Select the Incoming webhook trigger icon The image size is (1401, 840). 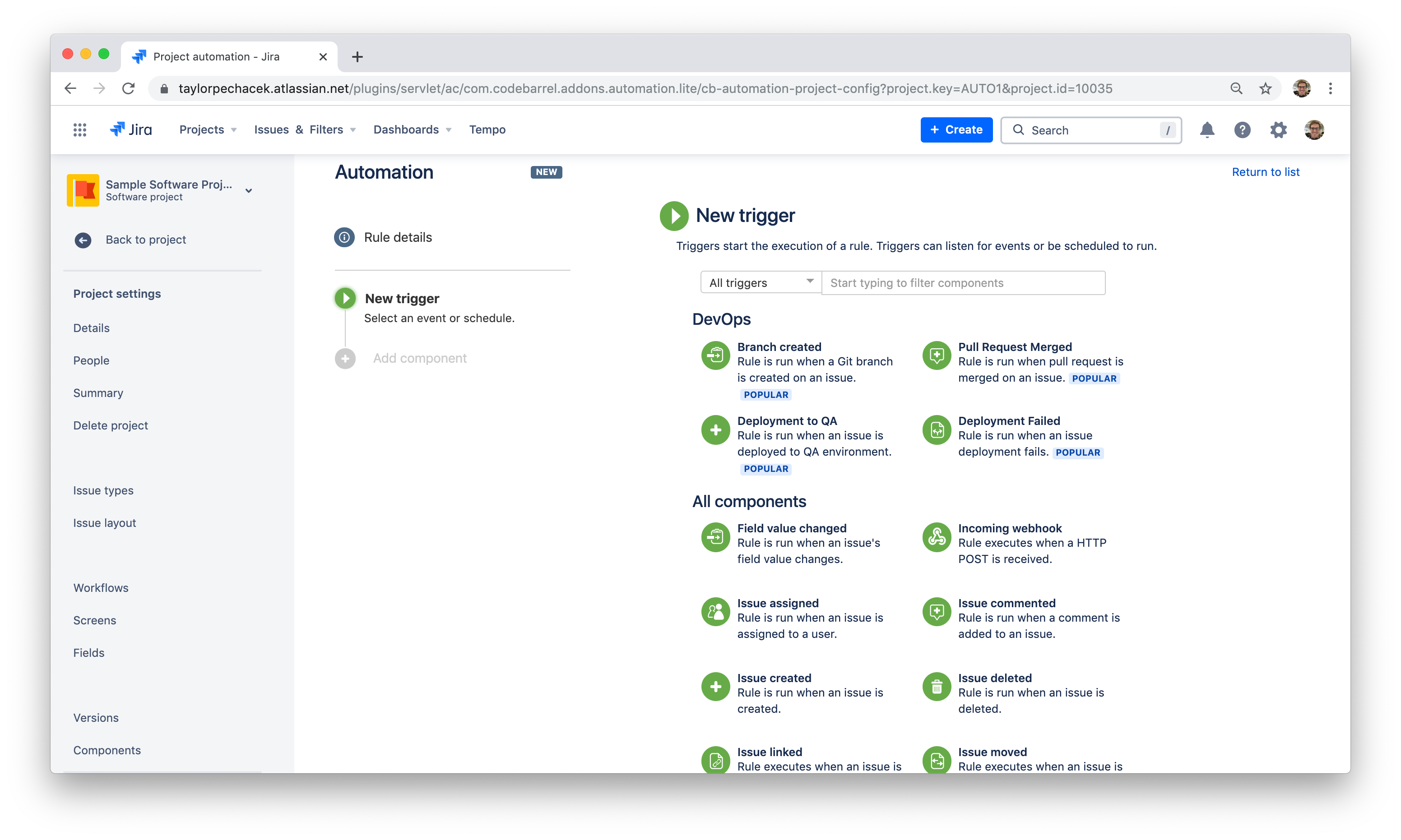click(x=936, y=536)
